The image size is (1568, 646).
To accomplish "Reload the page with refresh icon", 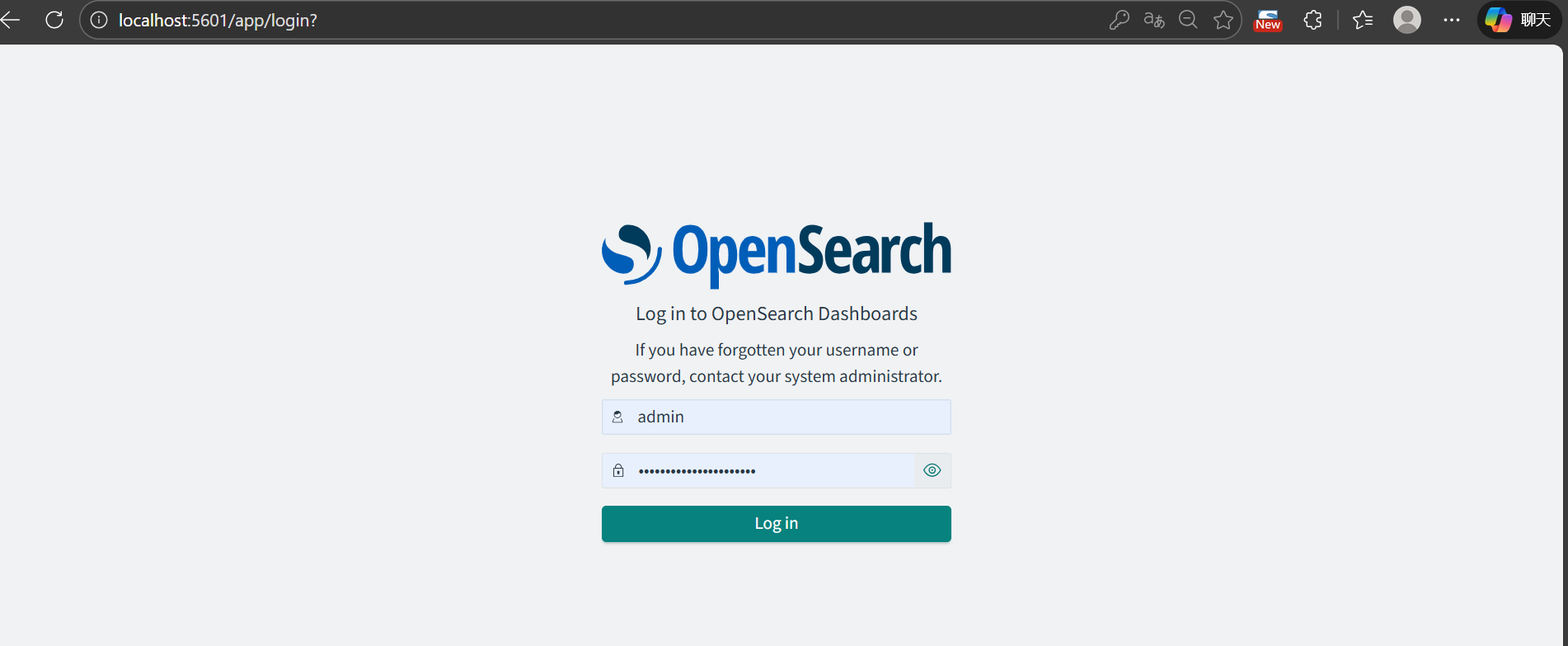I will click(x=54, y=20).
